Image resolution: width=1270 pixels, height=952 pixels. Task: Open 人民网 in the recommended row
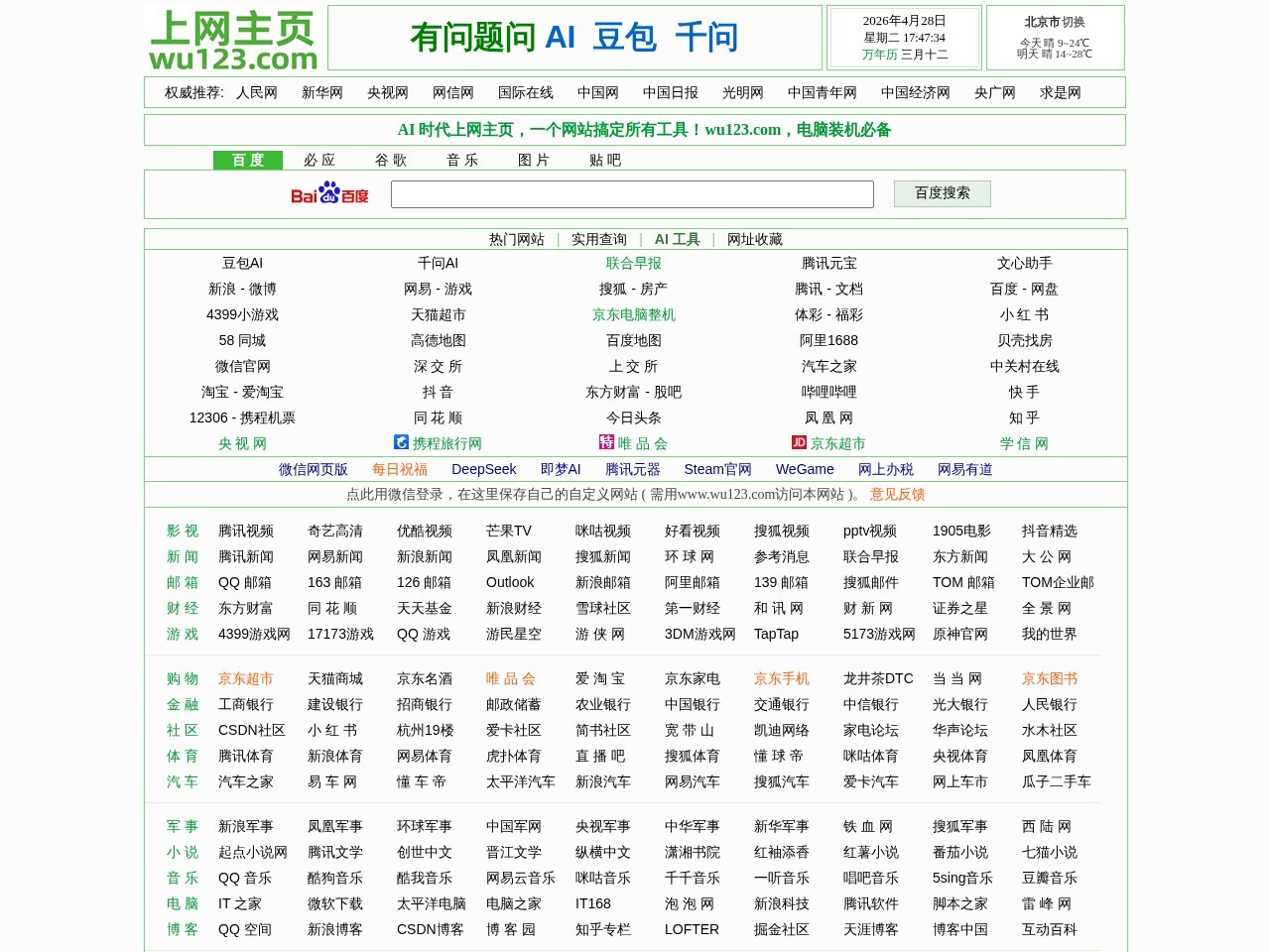coord(257,92)
